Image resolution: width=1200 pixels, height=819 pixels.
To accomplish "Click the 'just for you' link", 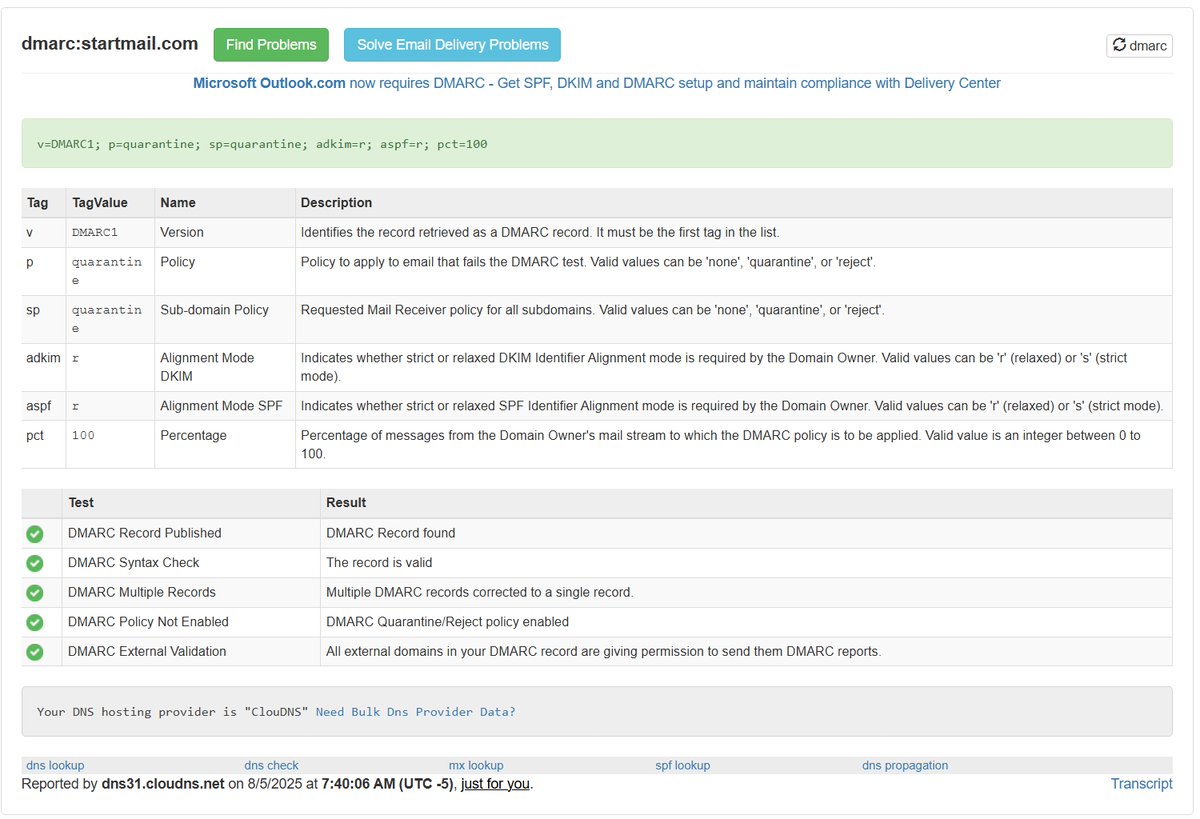I will tap(495, 784).
